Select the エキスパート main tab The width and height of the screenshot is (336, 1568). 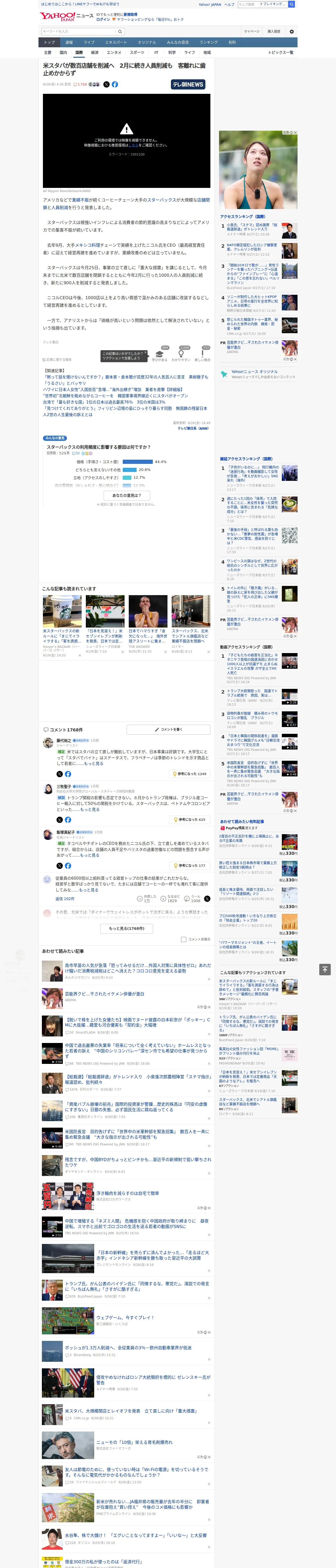116,42
